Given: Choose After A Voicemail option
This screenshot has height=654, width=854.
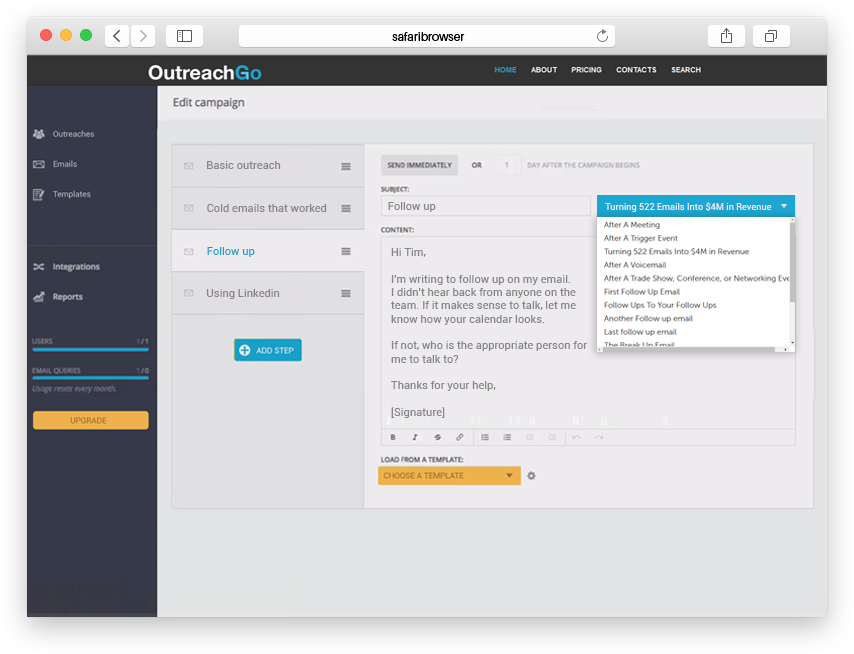Looking at the screenshot, I should point(635,265).
